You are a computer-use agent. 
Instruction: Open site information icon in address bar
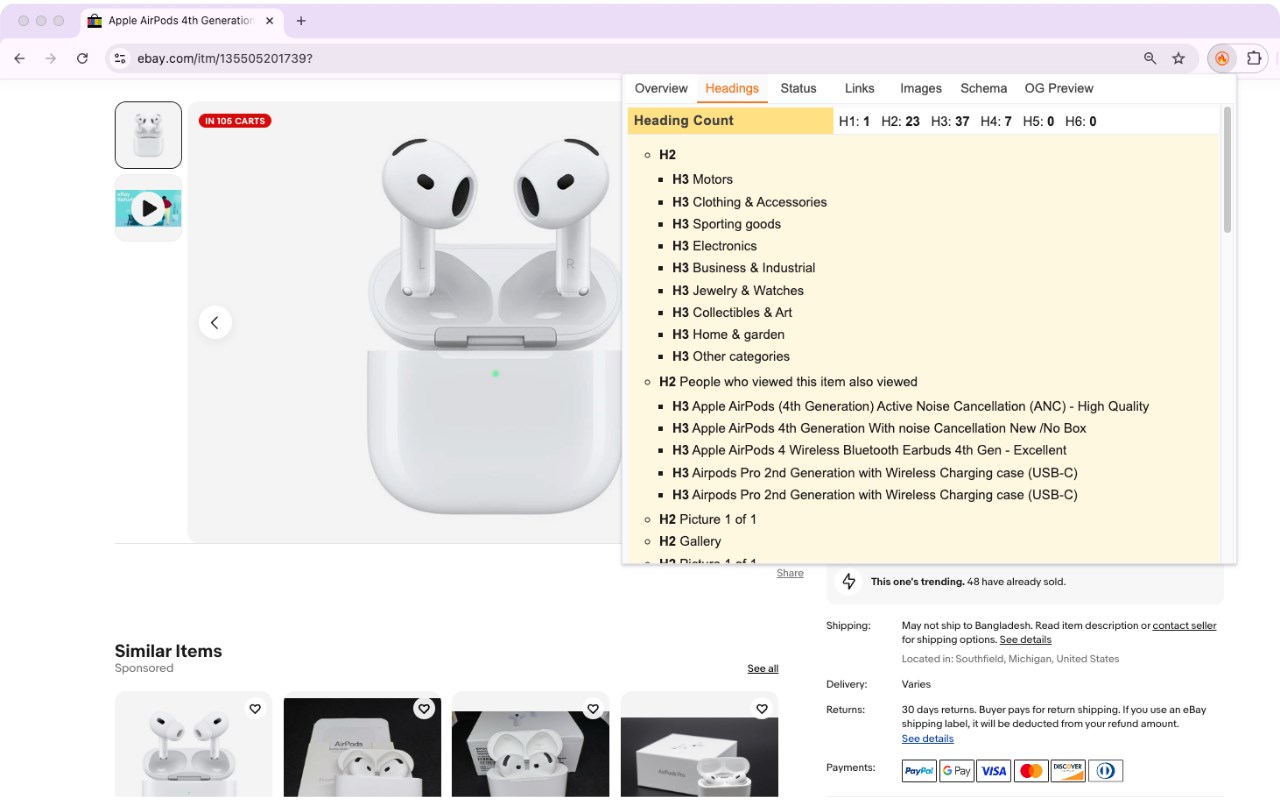120,59
